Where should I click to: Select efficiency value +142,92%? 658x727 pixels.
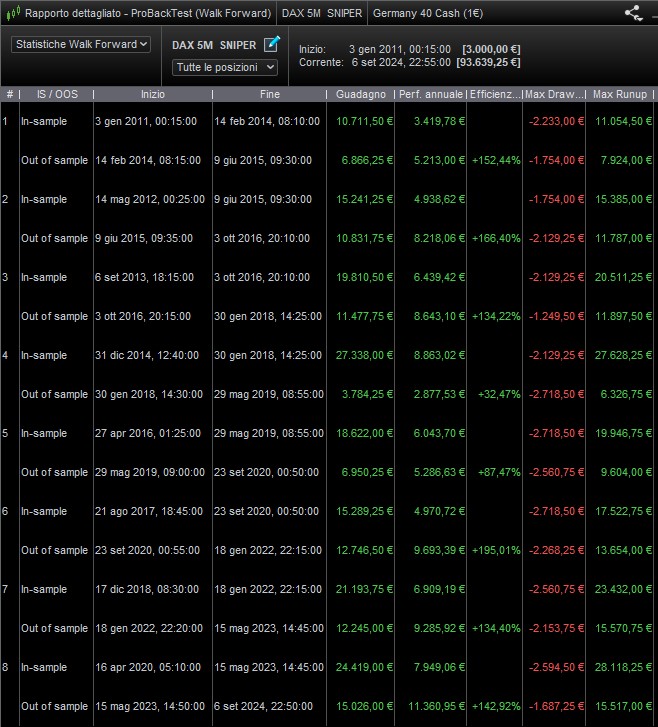point(496,706)
